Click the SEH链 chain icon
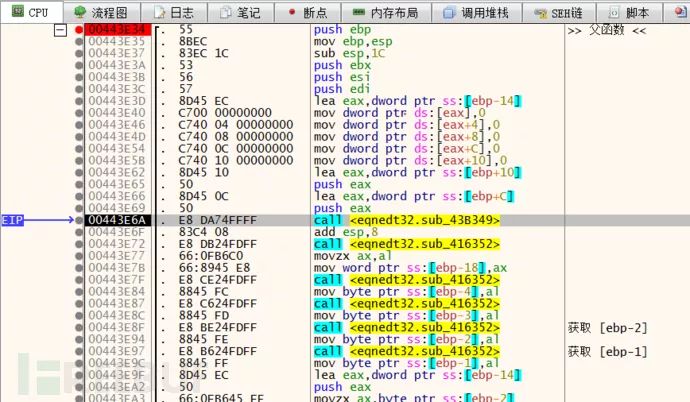The width and height of the screenshot is (690, 402). click(x=540, y=13)
